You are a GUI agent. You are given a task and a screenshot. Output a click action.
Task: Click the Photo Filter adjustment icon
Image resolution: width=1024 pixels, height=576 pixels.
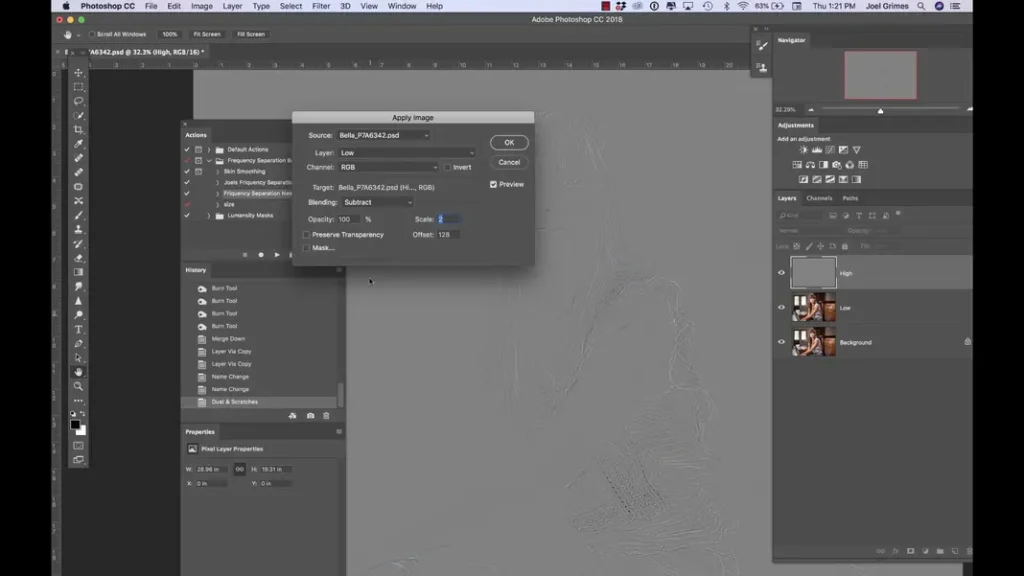(837, 165)
